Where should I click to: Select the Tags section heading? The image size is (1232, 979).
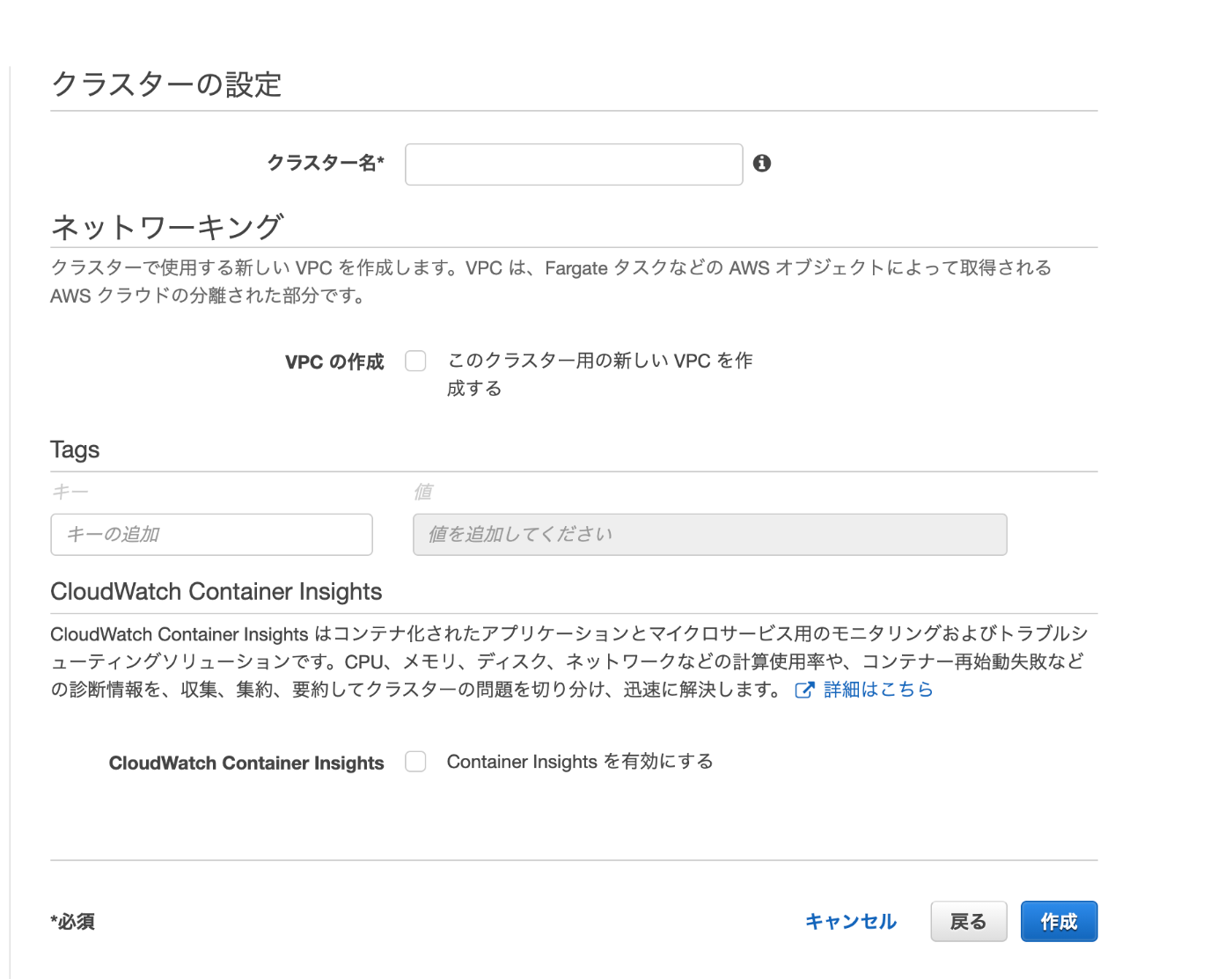pyautogui.click(x=75, y=449)
